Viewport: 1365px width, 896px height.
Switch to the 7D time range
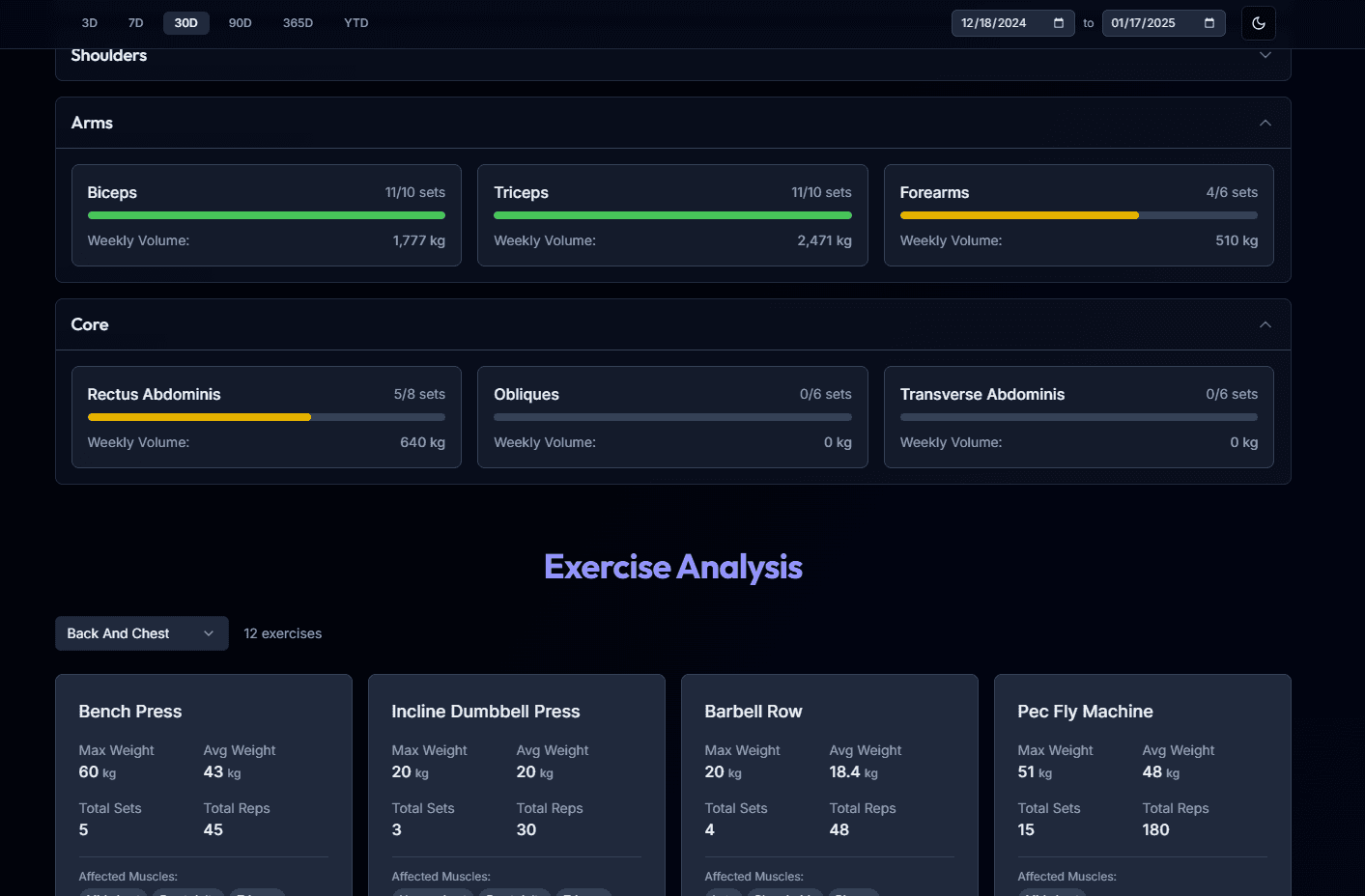click(135, 22)
